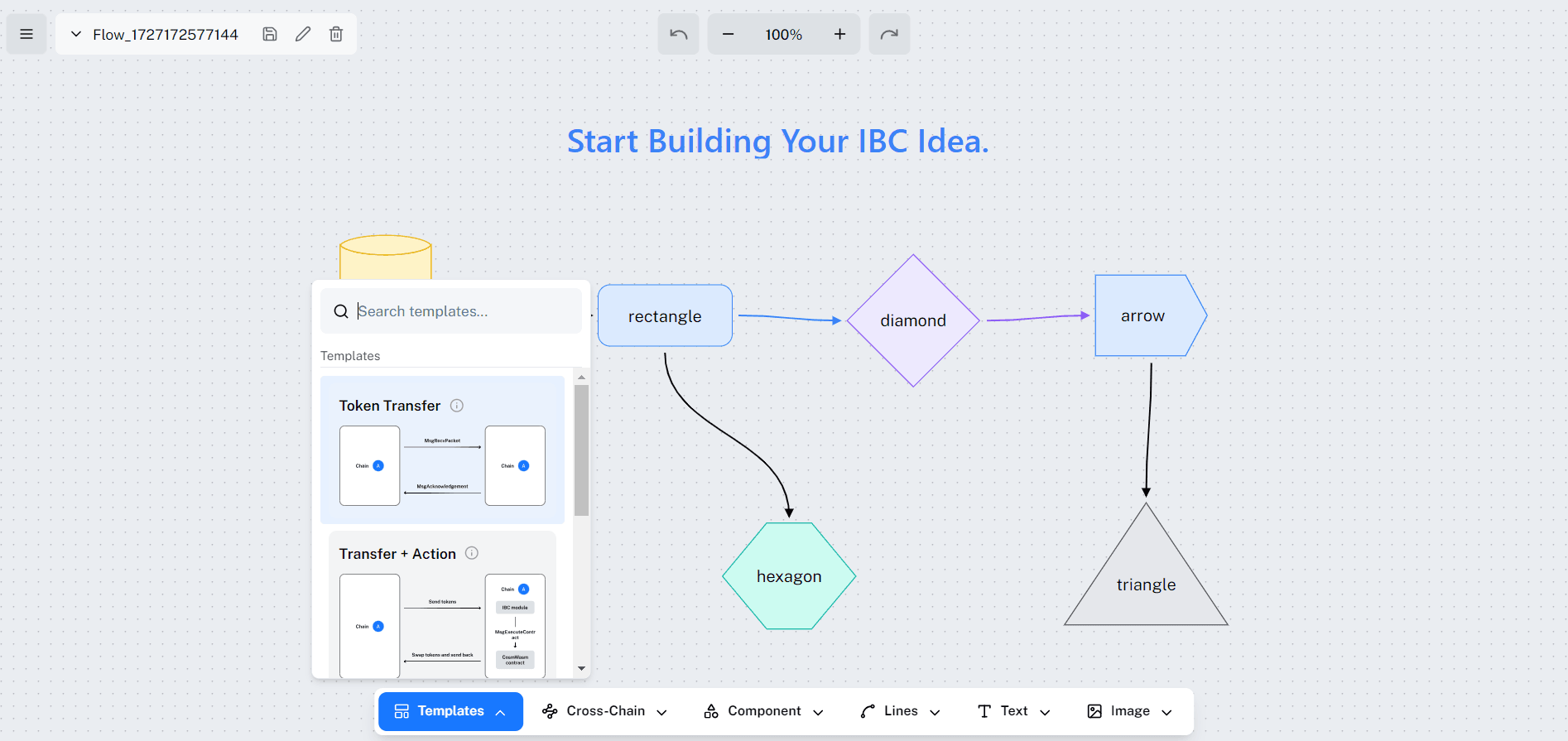Focus the Search templates field
This screenshot has width=1568, height=741.
coord(451,311)
